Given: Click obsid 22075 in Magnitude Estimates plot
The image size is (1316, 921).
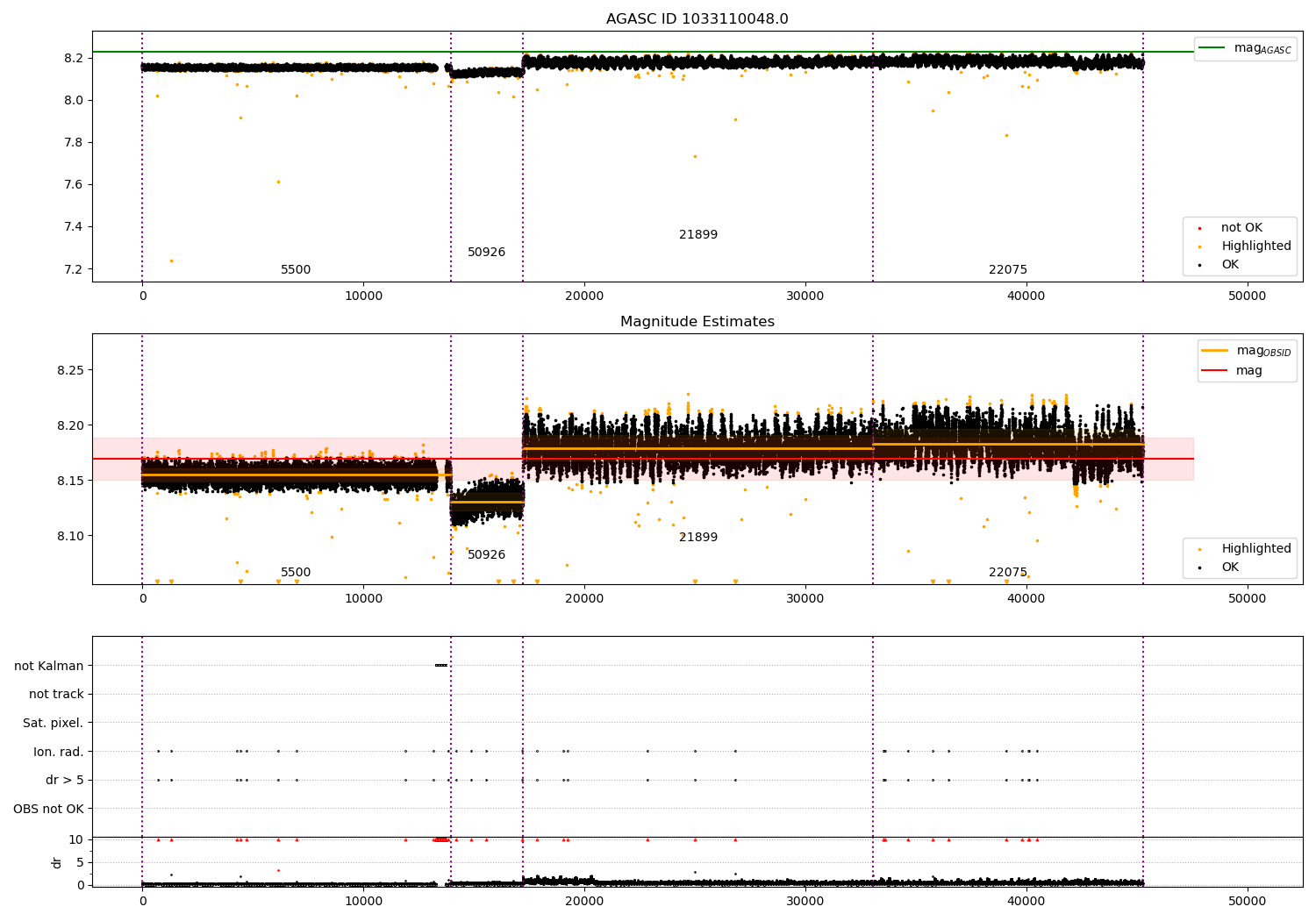Looking at the screenshot, I should [x=1008, y=573].
